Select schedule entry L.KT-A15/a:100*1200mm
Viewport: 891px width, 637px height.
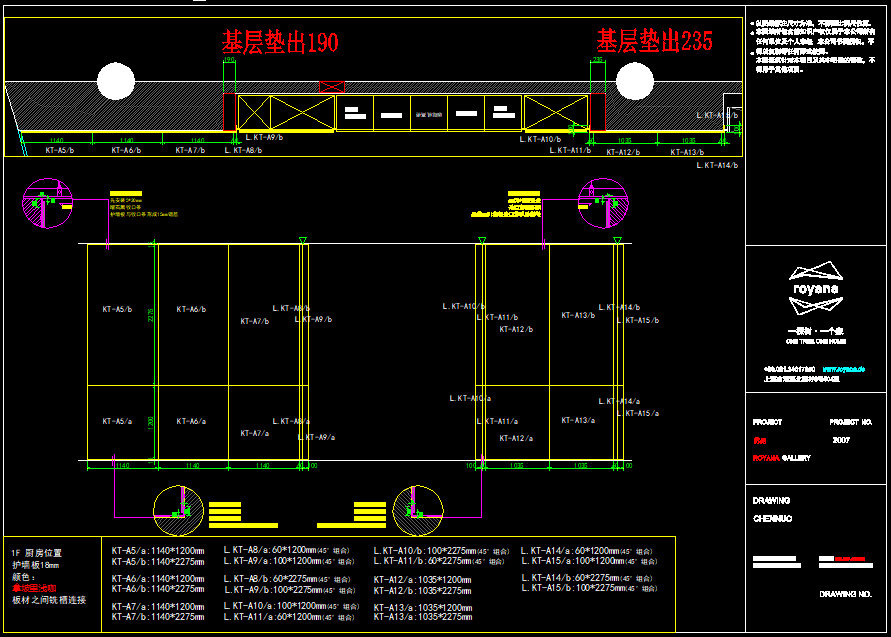pos(589,561)
